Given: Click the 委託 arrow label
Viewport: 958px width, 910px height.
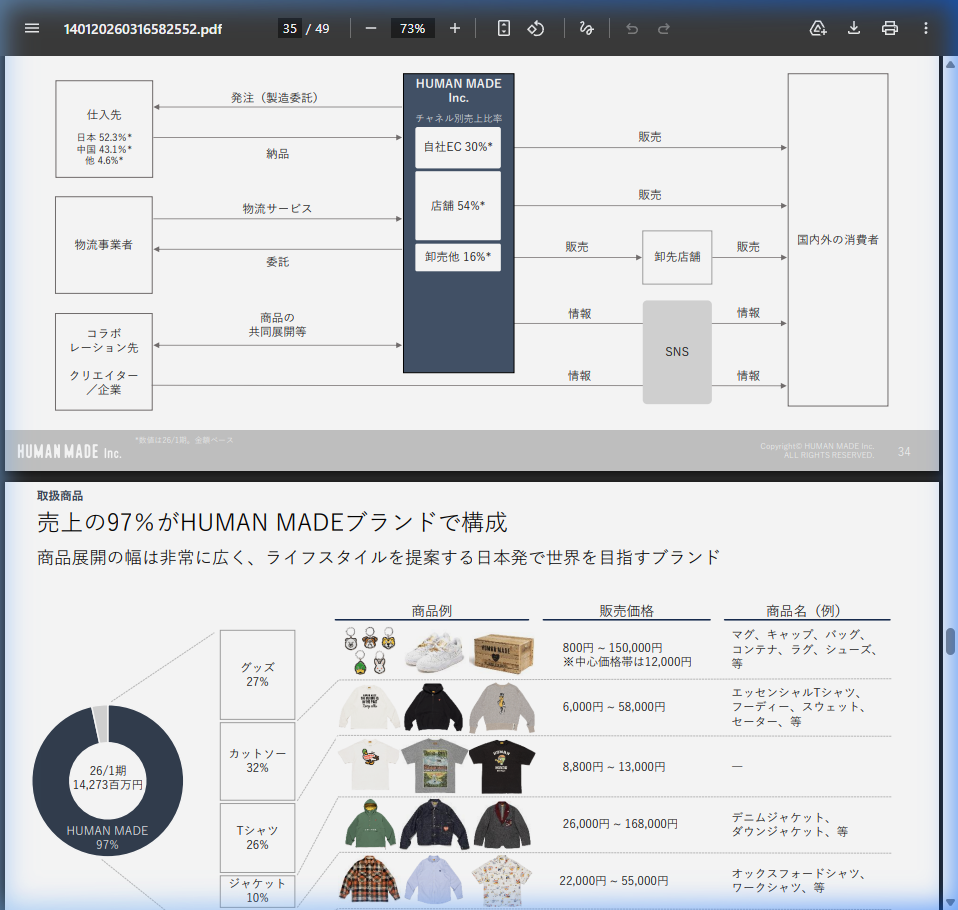Looking at the screenshot, I should pos(277,262).
